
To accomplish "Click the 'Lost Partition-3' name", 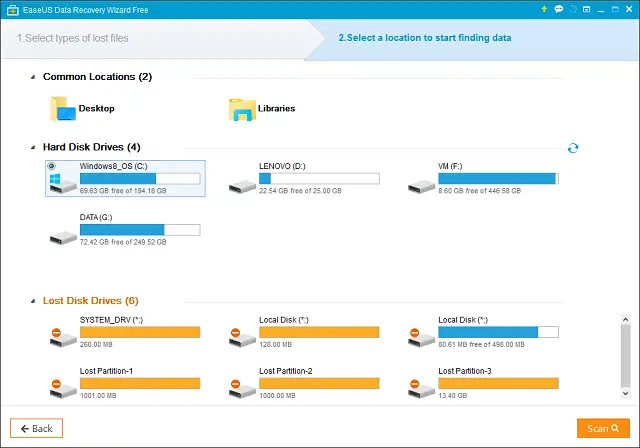I will coord(465,371).
